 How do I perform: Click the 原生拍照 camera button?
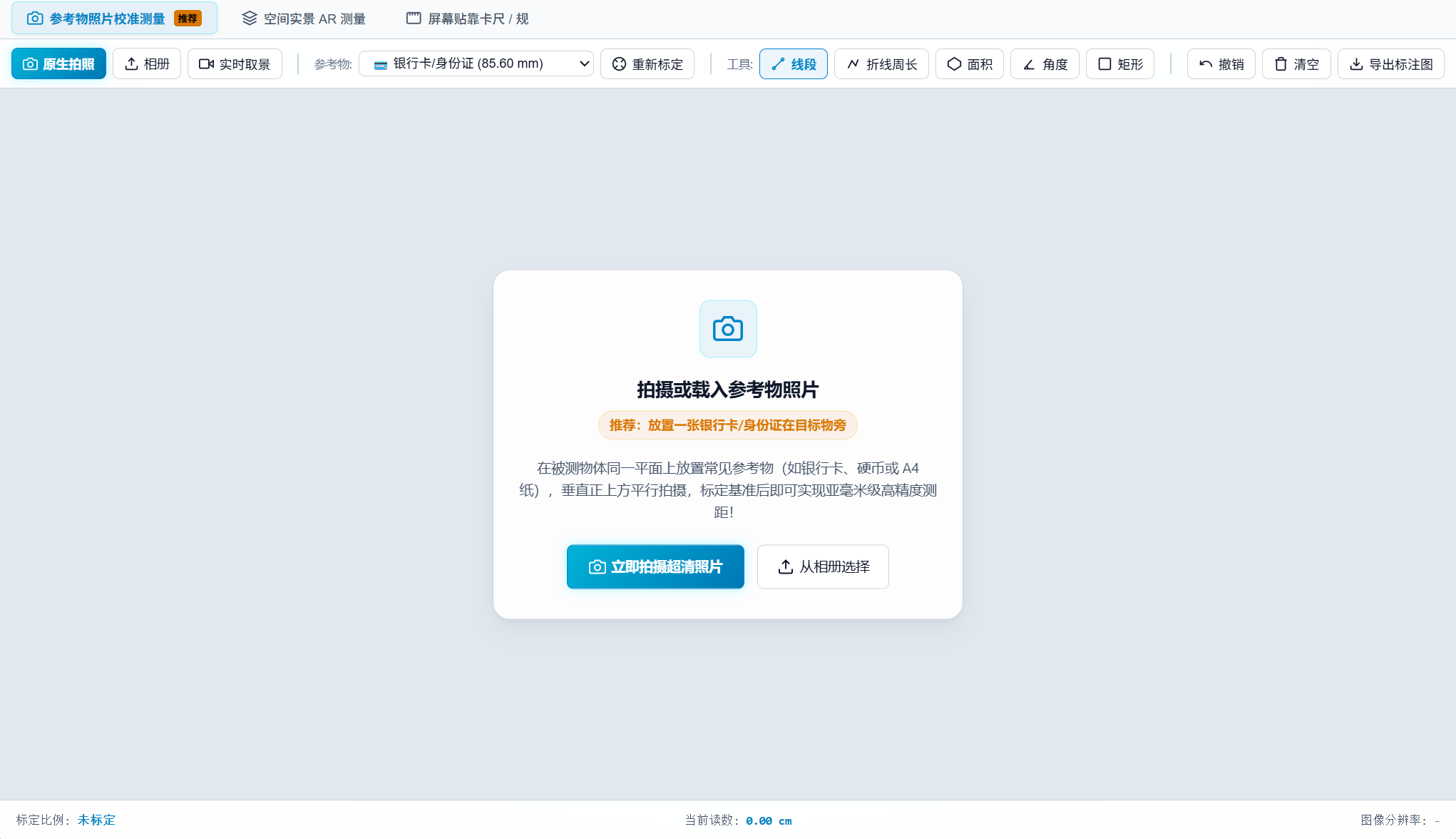58,64
